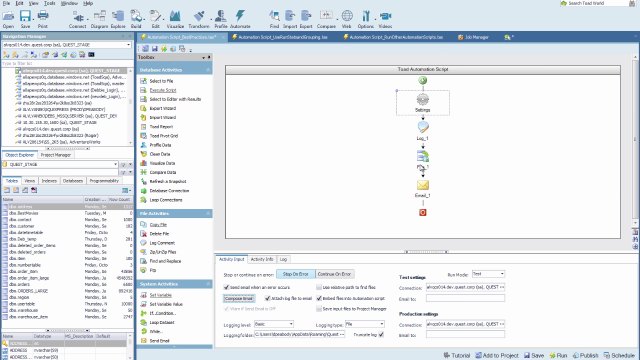Open the File menu
640x360 pixels.
pyautogui.click(x=6, y=3)
